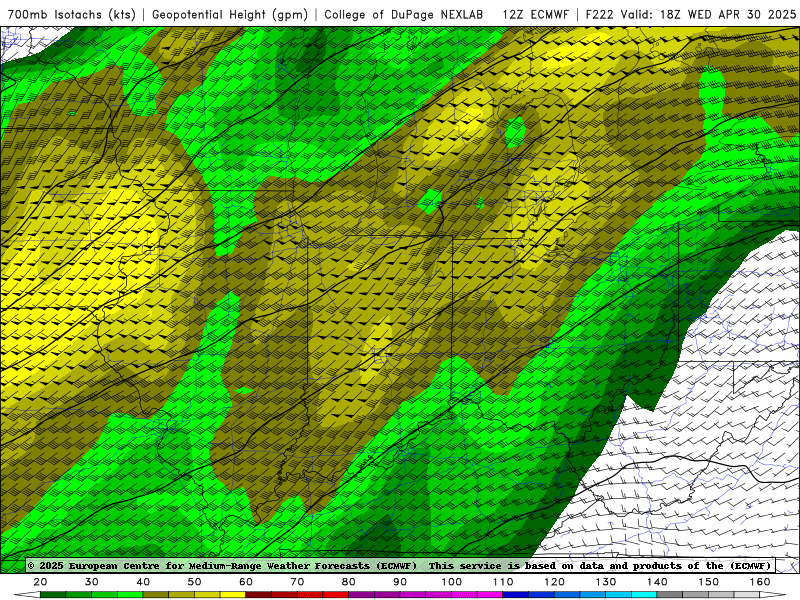Click the '130' label on the color scale
Screen dimensions: 800x600
(x=606, y=582)
